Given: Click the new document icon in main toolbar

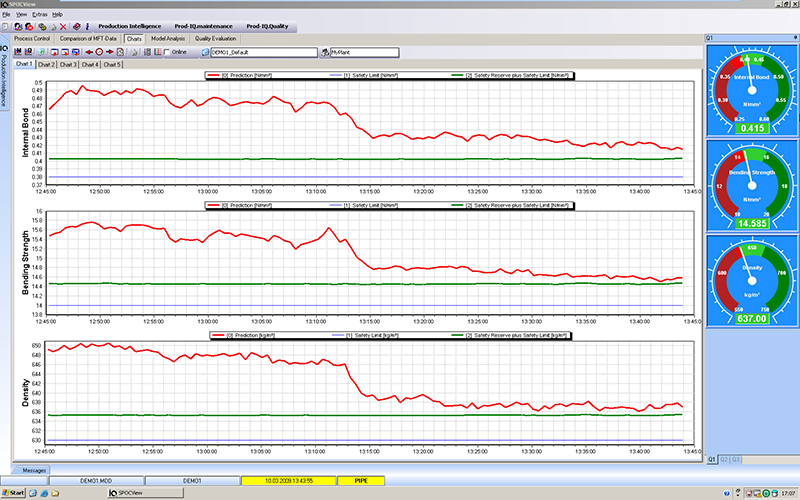Looking at the screenshot, I should pyautogui.click(x=7, y=26).
